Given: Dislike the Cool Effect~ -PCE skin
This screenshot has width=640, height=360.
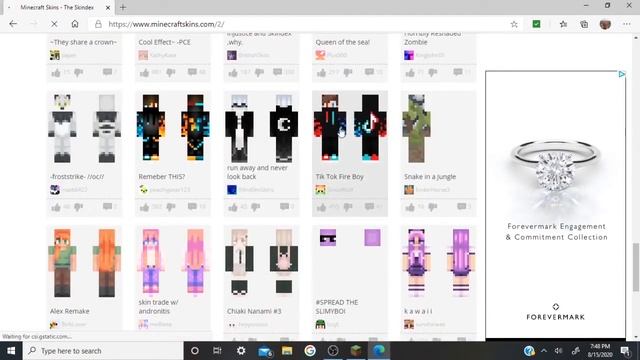Looking at the screenshot, I should 171,73.
